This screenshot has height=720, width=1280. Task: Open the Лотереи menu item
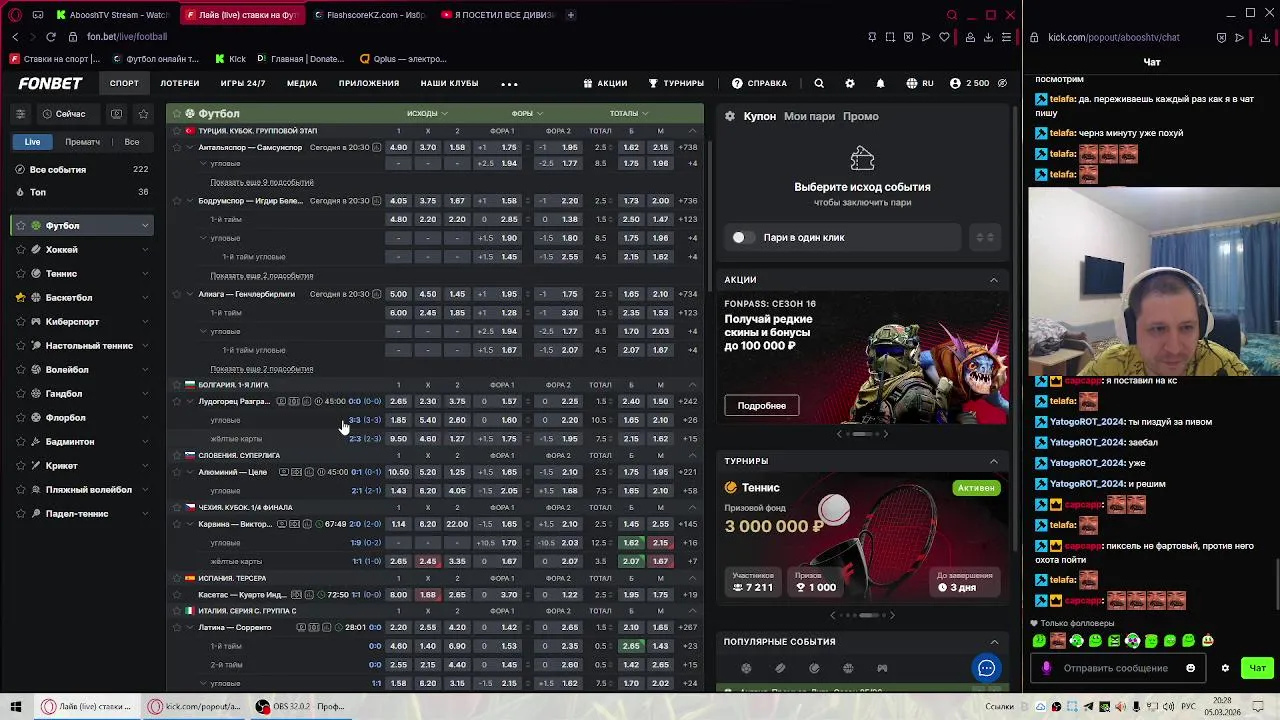[x=180, y=83]
